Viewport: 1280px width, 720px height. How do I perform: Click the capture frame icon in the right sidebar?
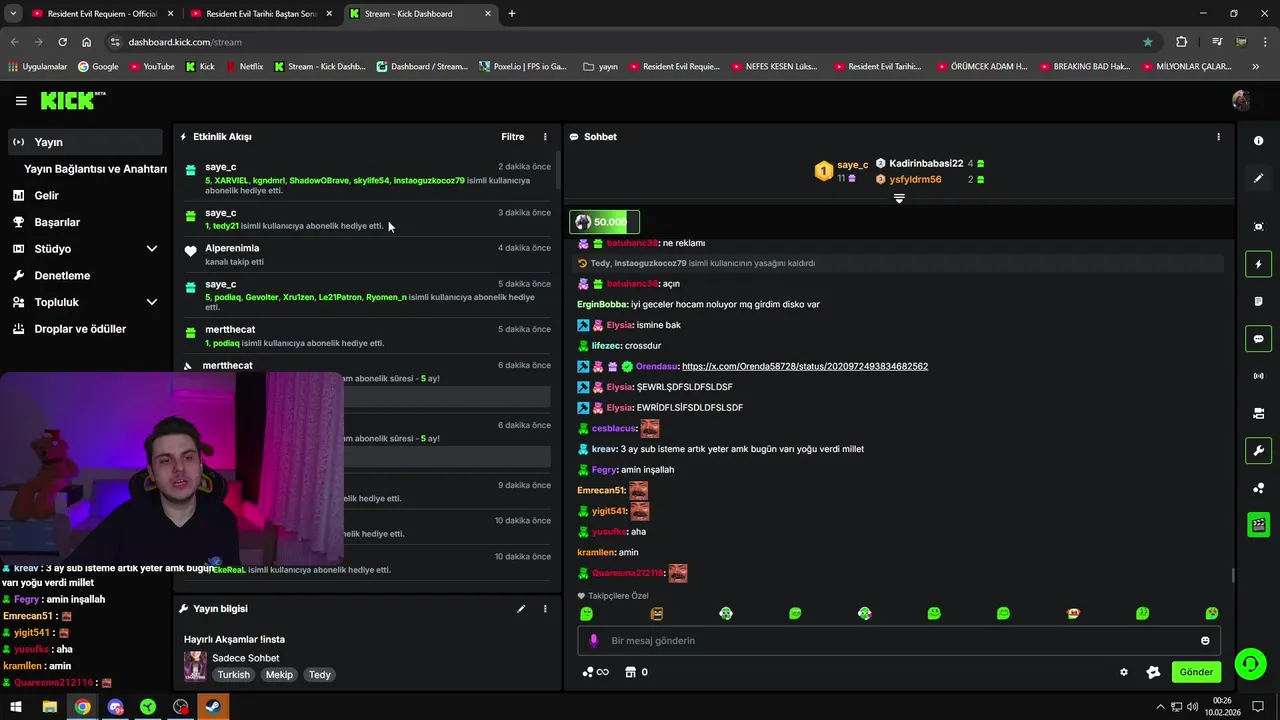[x=1258, y=227]
